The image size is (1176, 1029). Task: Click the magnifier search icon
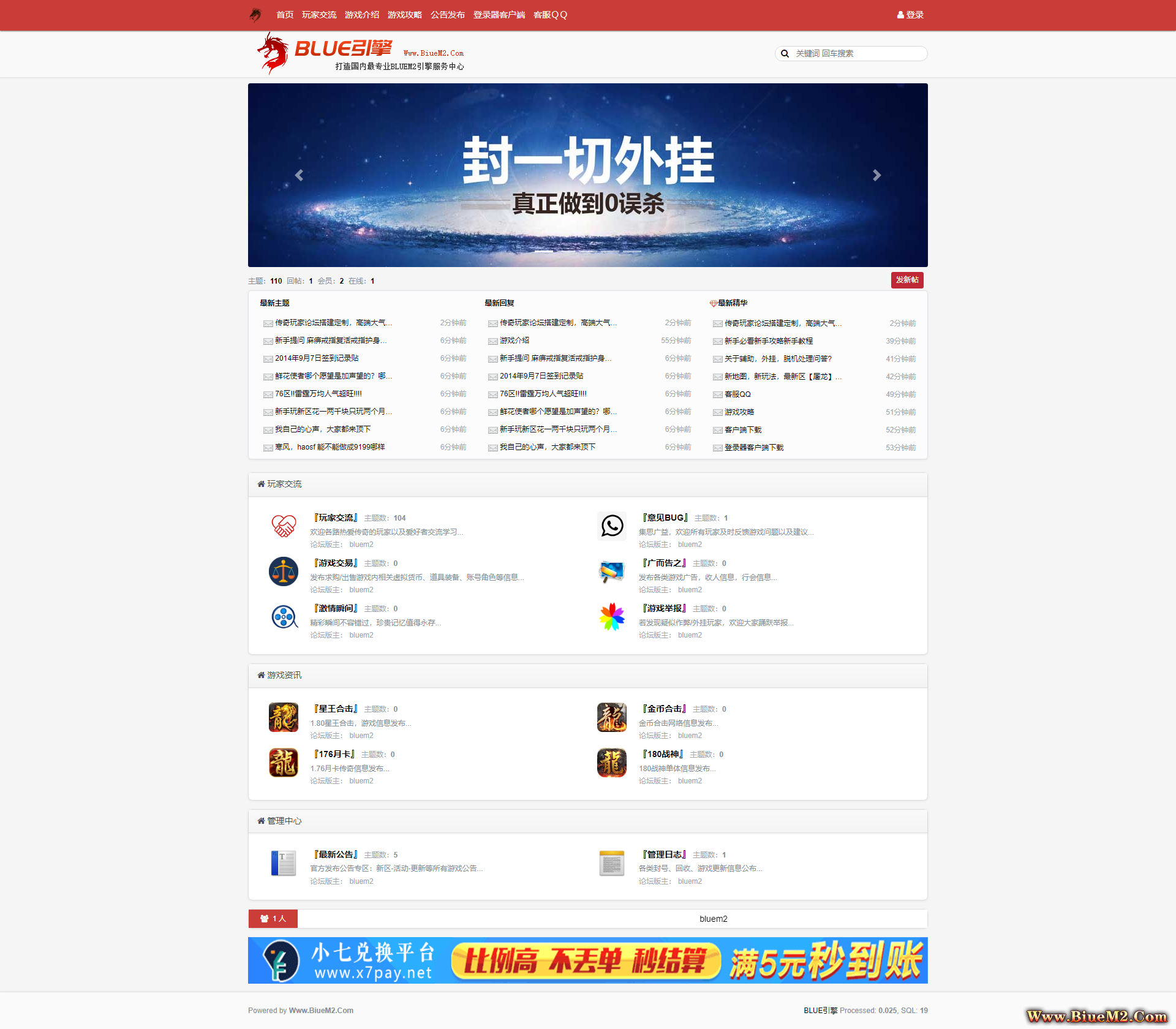(x=785, y=54)
